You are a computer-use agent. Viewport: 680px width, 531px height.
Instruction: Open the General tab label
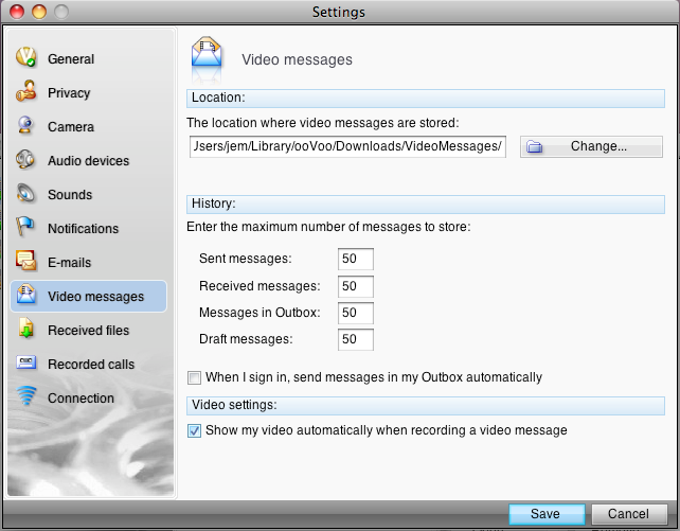(71, 59)
